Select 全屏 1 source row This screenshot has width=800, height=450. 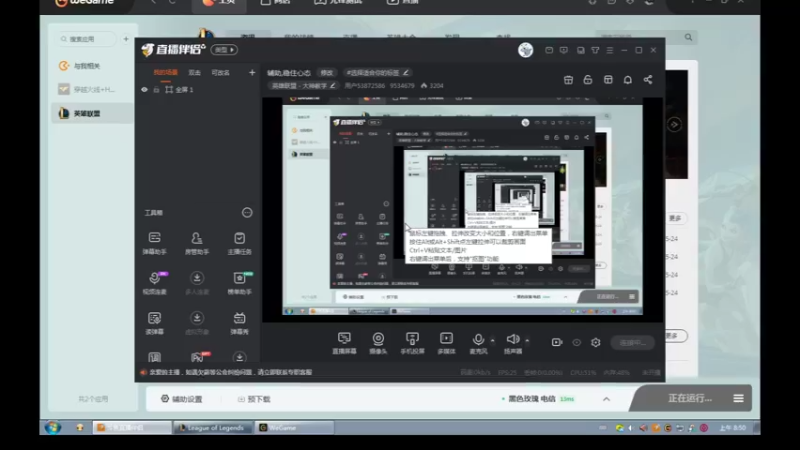pyautogui.click(x=197, y=90)
